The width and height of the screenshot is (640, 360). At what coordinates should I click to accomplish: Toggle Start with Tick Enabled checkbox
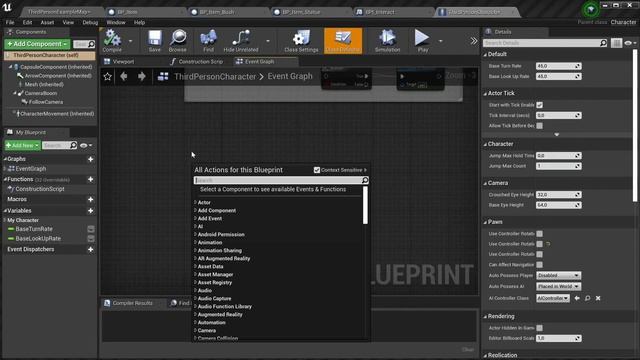540,105
